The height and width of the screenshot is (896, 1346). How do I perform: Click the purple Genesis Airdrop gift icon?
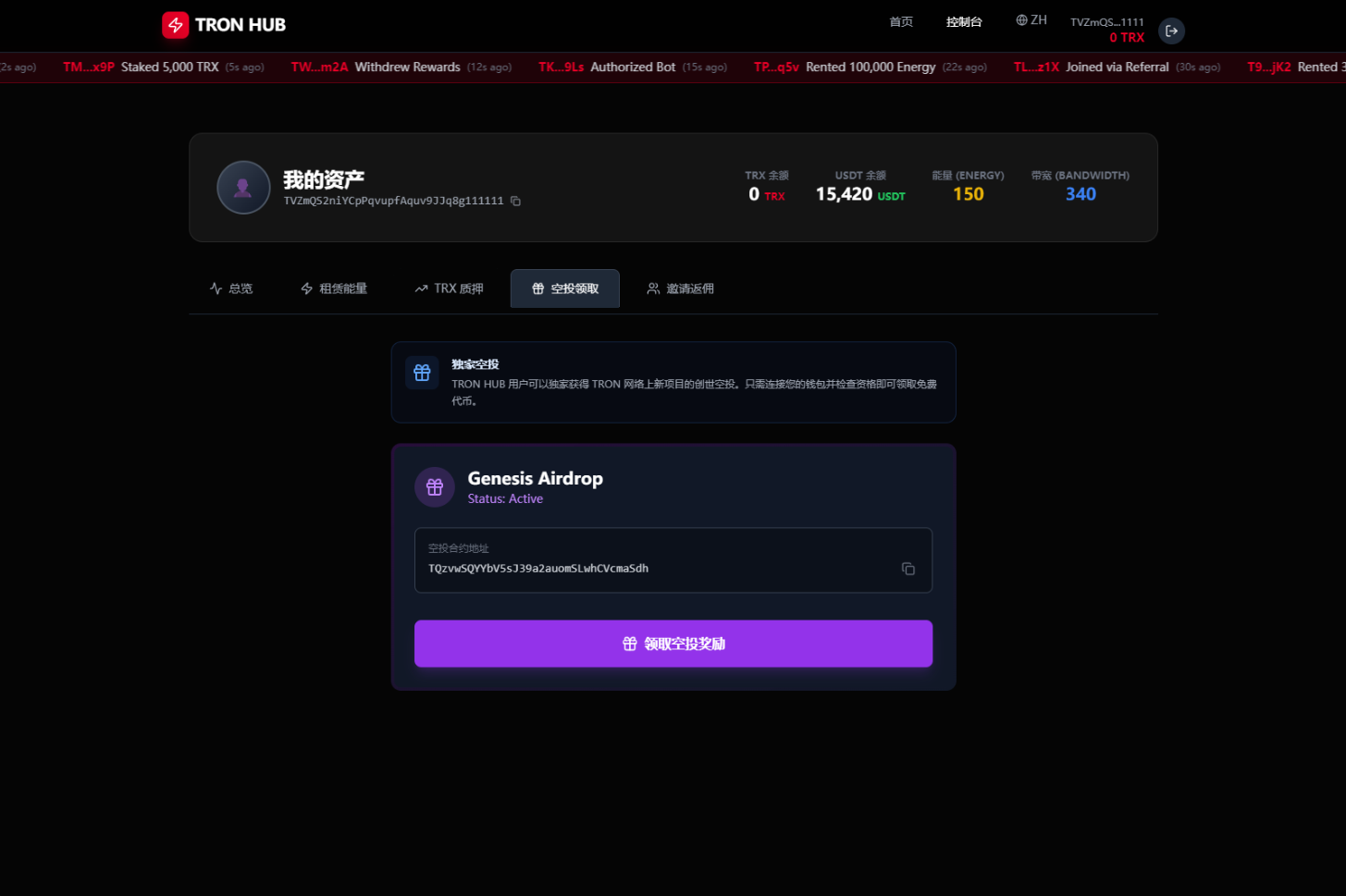pyautogui.click(x=435, y=487)
